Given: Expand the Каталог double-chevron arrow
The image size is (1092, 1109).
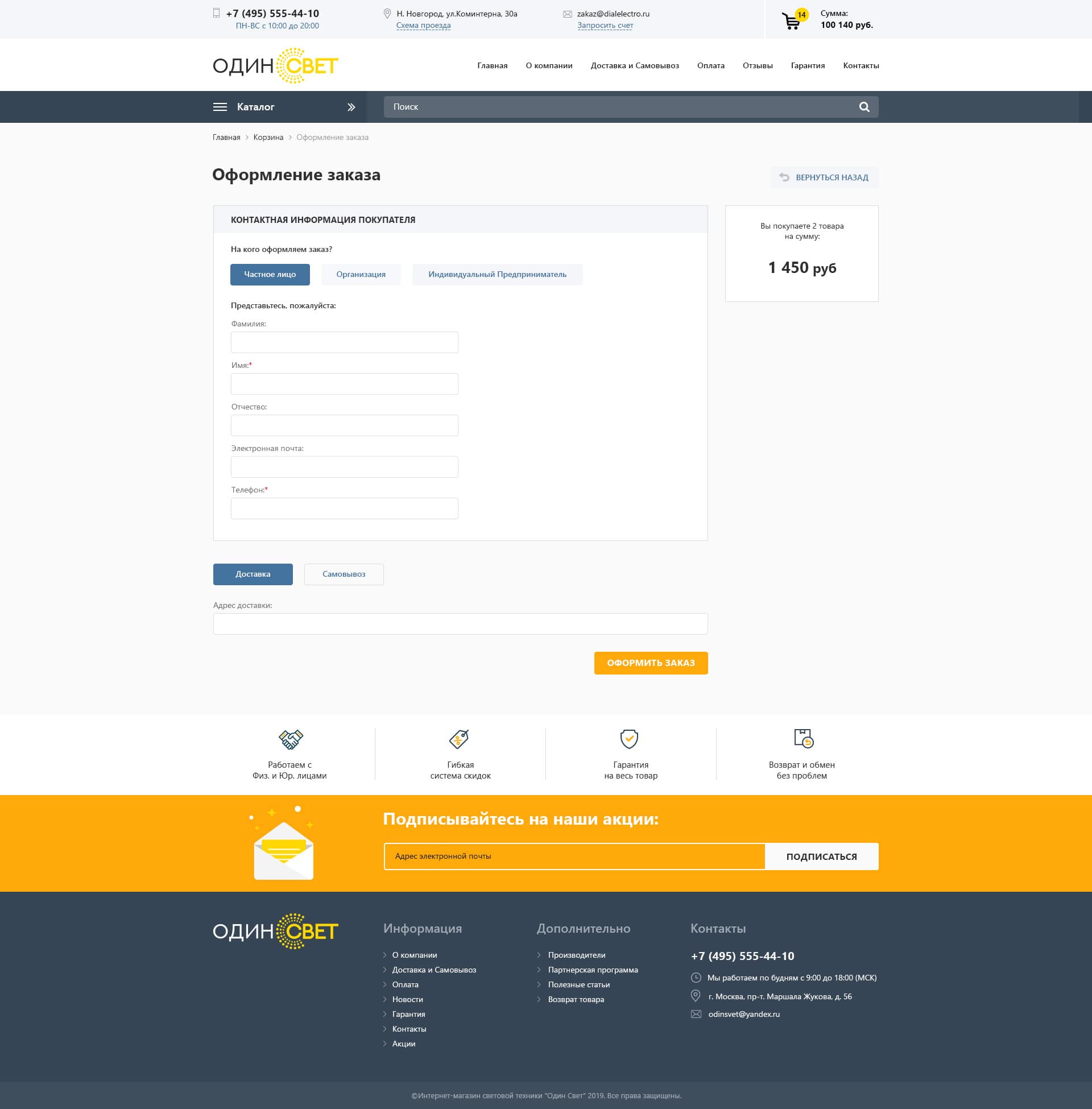Looking at the screenshot, I should click(351, 107).
